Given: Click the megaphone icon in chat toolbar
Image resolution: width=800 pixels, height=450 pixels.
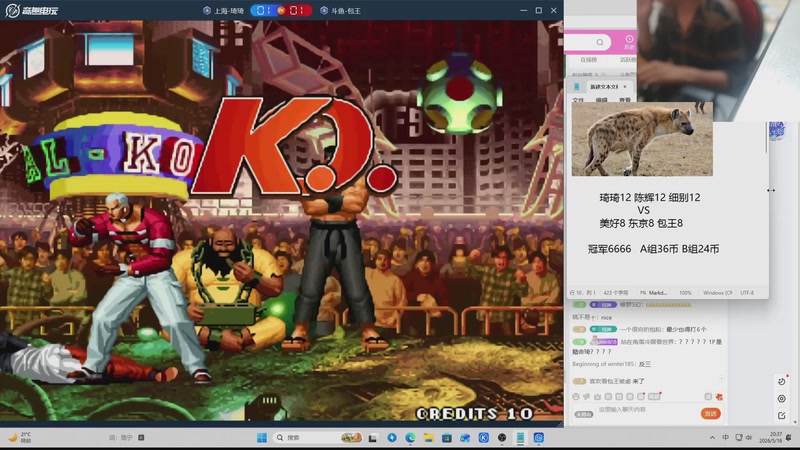Looking at the screenshot, I should point(587,396).
